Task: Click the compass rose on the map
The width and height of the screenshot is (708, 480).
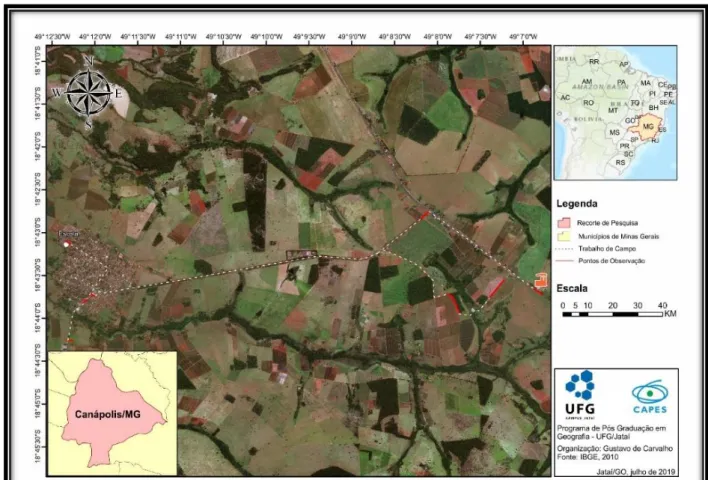Action: point(88,93)
